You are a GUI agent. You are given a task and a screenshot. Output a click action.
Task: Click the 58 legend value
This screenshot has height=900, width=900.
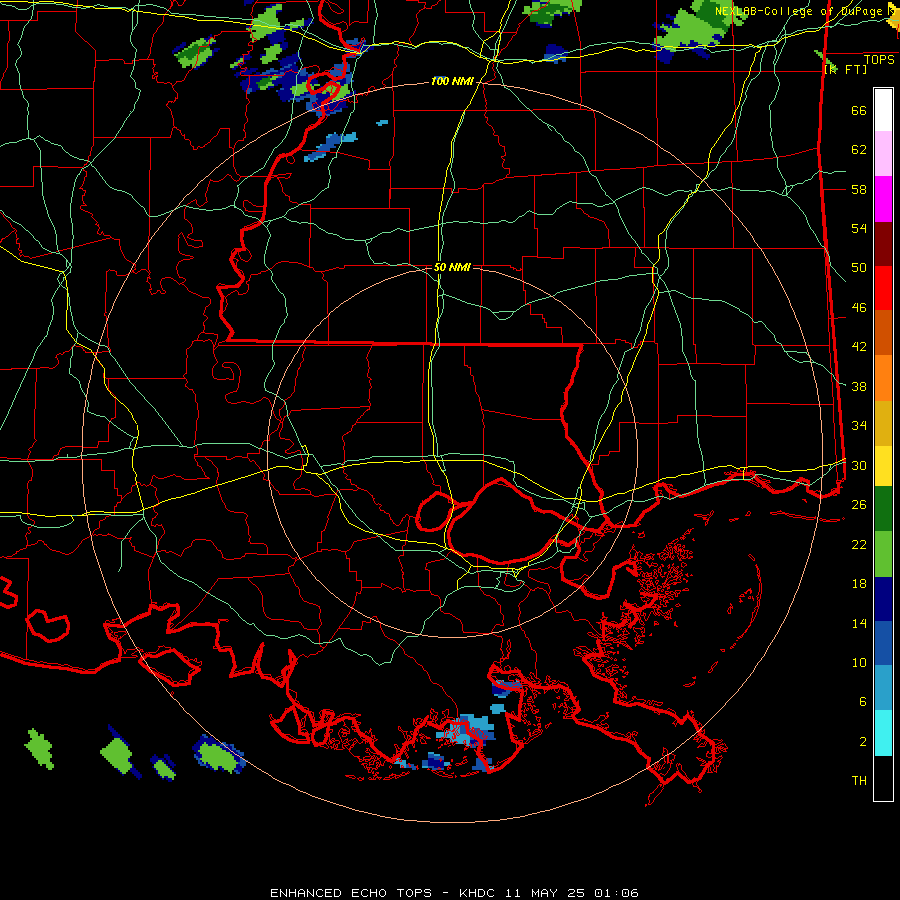click(859, 189)
